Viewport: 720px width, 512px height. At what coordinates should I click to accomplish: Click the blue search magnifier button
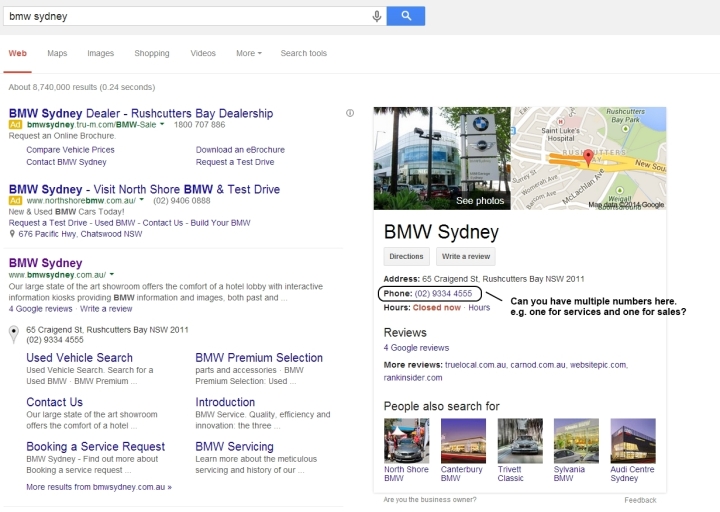406,16
